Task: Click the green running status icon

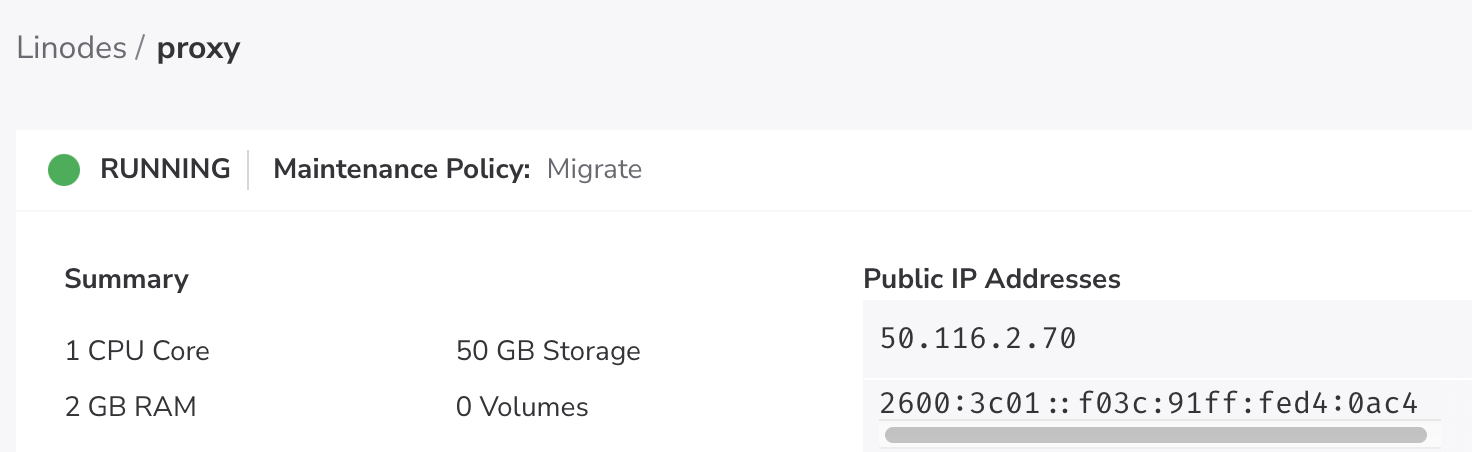Action: pyautogui.click(x=64, y=169)
